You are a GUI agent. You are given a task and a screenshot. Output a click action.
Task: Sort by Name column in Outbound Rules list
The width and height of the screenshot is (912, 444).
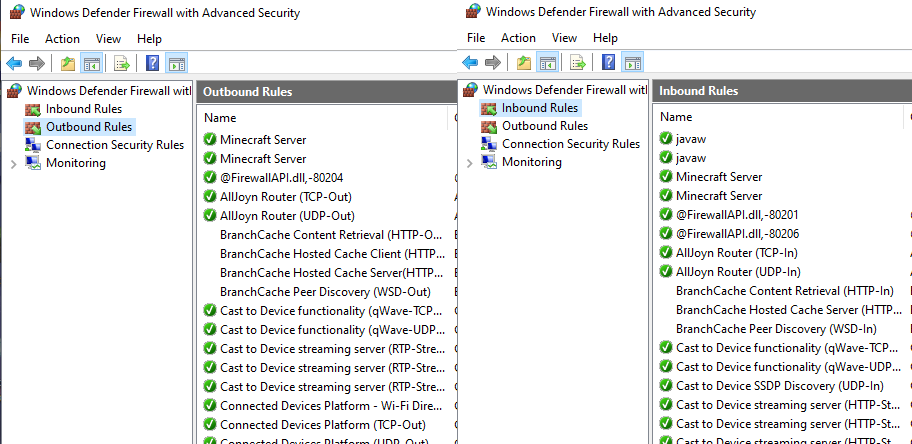(220, 118)
